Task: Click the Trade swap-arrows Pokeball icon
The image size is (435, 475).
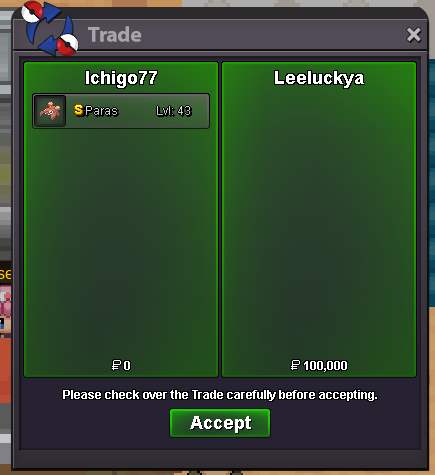Action: [50, 28]
